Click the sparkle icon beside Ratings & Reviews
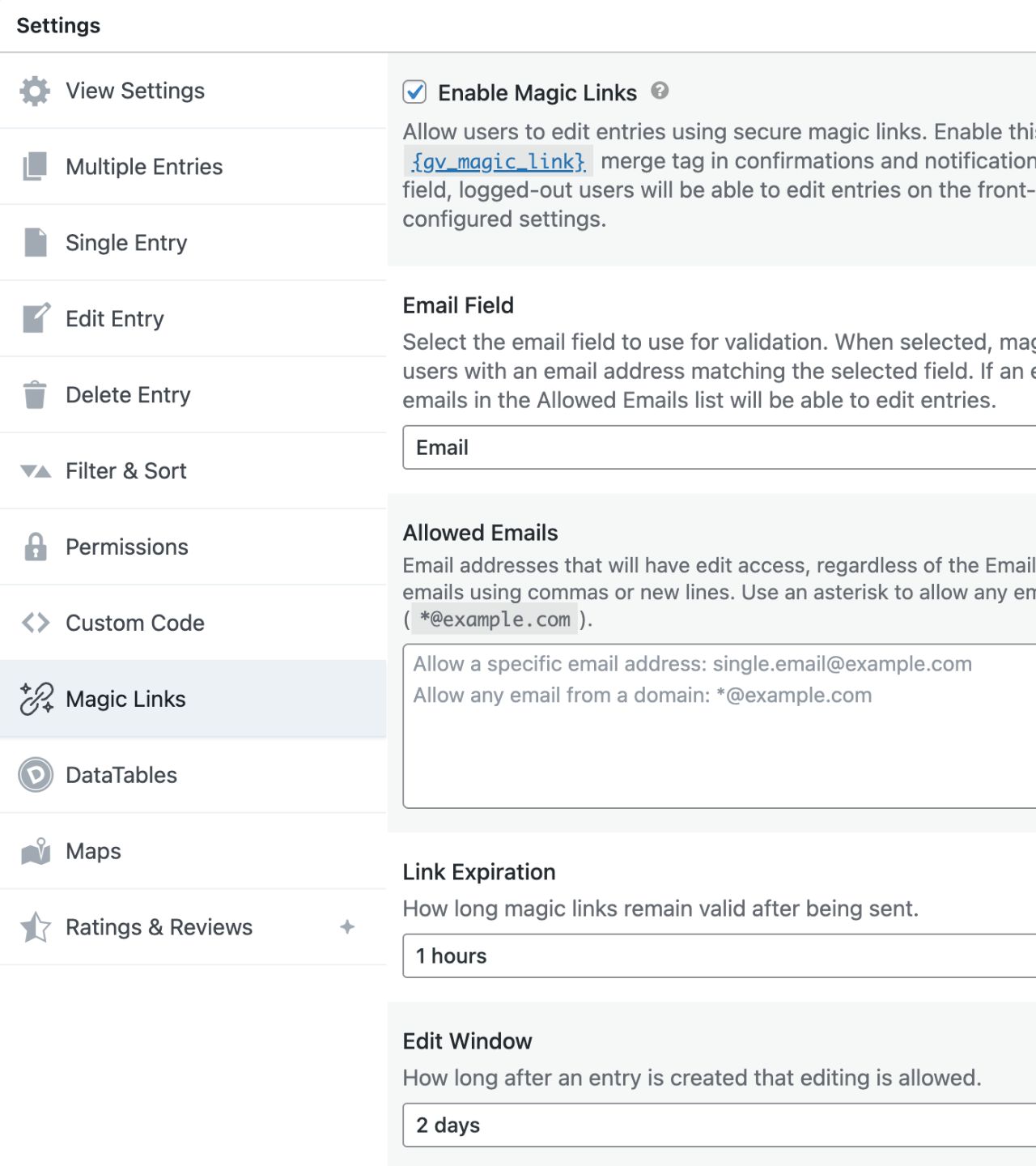Image resolution: width=1036 pixels, height=1166 pixels. click(347, 927)
